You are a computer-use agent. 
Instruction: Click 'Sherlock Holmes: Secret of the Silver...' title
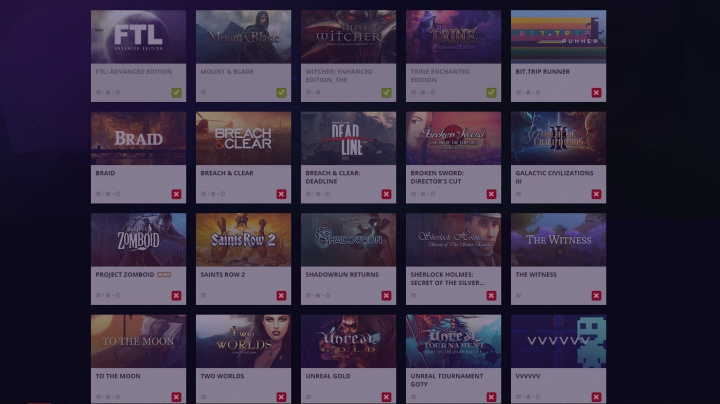tap(447, 279)
